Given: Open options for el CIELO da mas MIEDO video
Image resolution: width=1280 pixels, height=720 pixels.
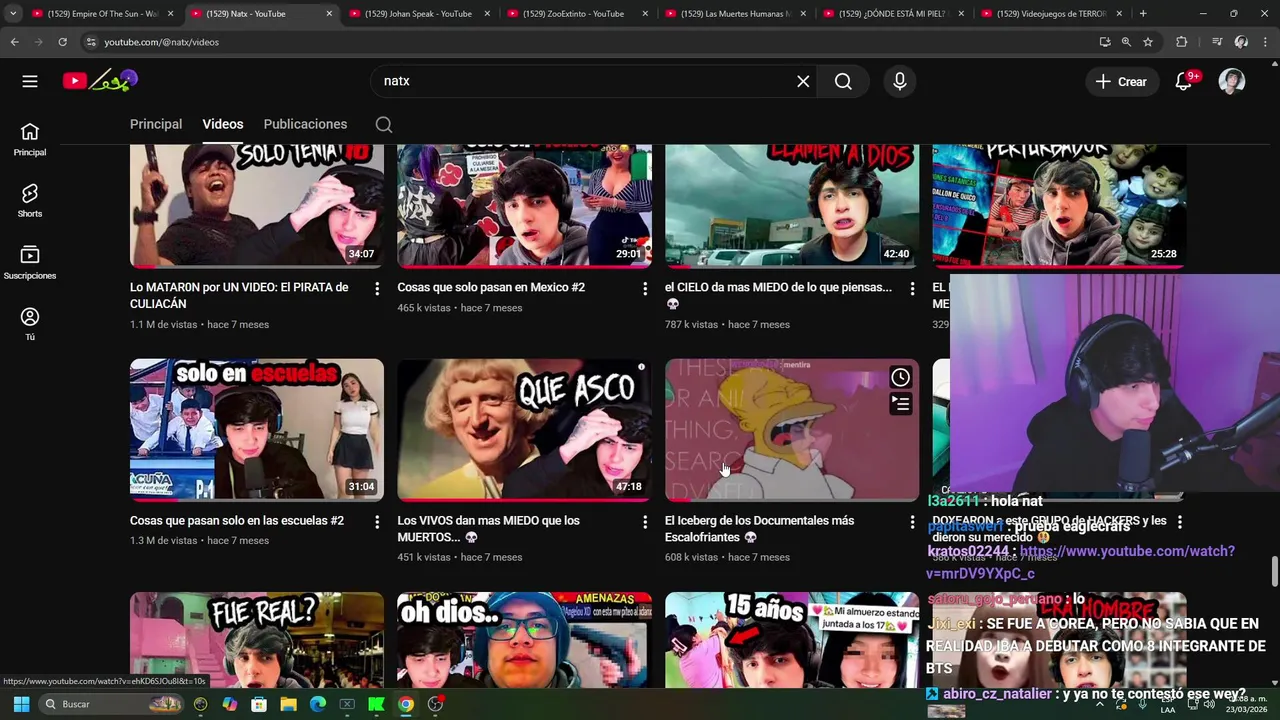Looking at the screenshot, I should coord(912,288).
